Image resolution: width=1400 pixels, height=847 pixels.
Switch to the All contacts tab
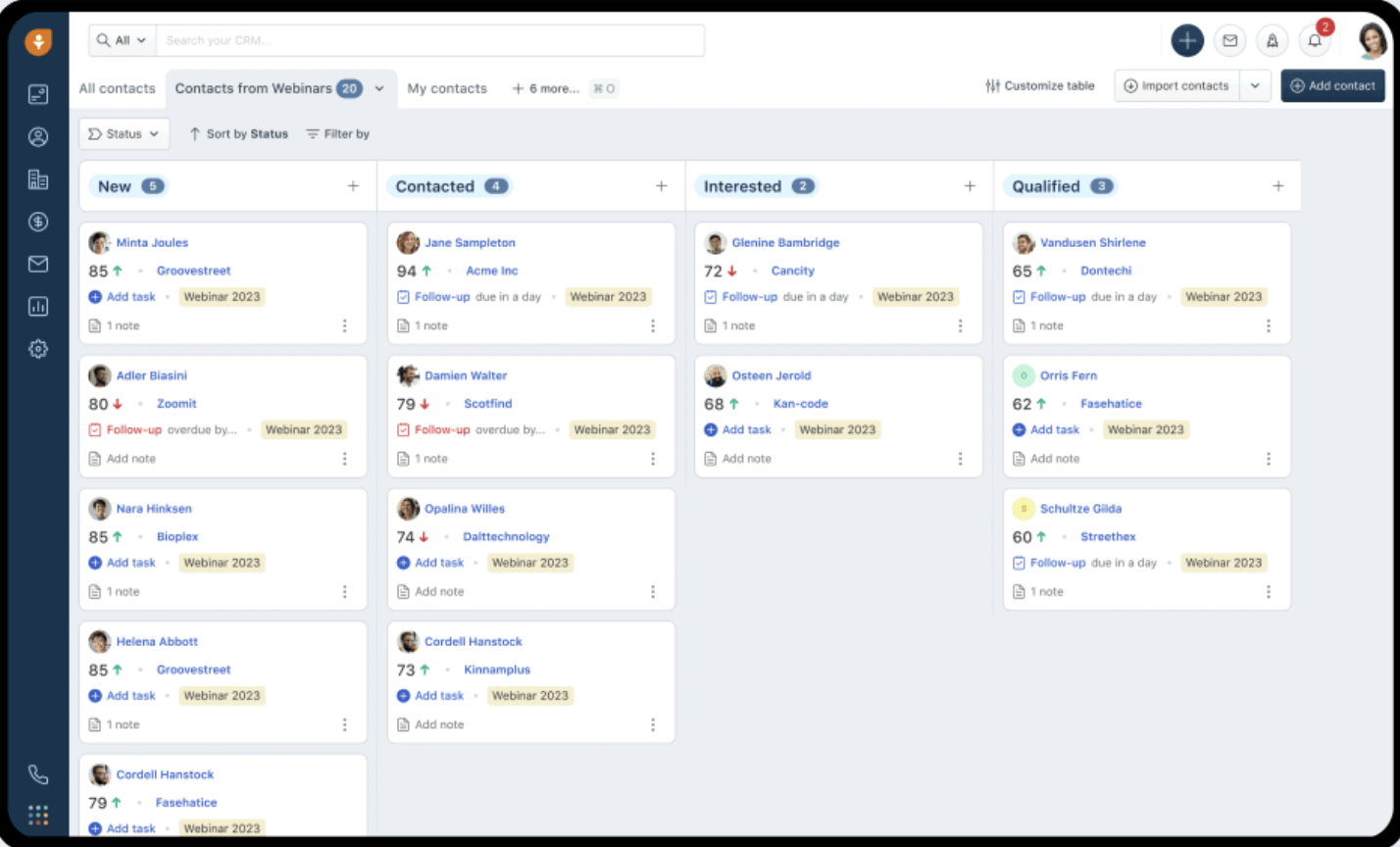pos(117,88)
